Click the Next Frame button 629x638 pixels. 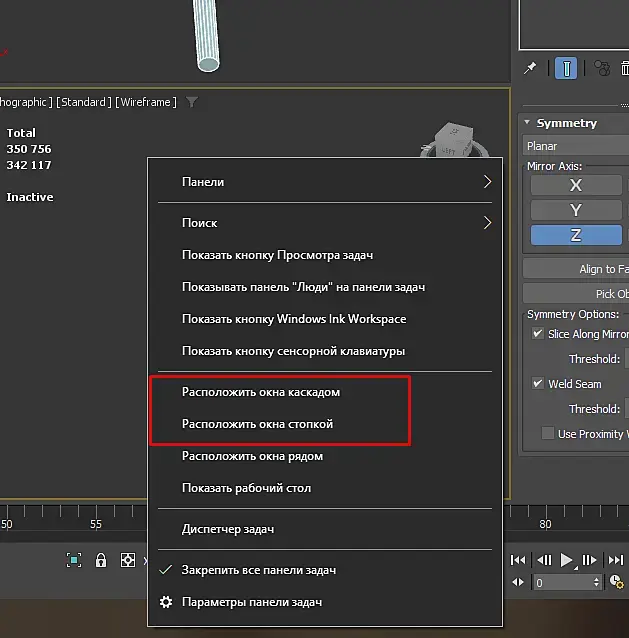pyautogui.click(x=589, y=560)
